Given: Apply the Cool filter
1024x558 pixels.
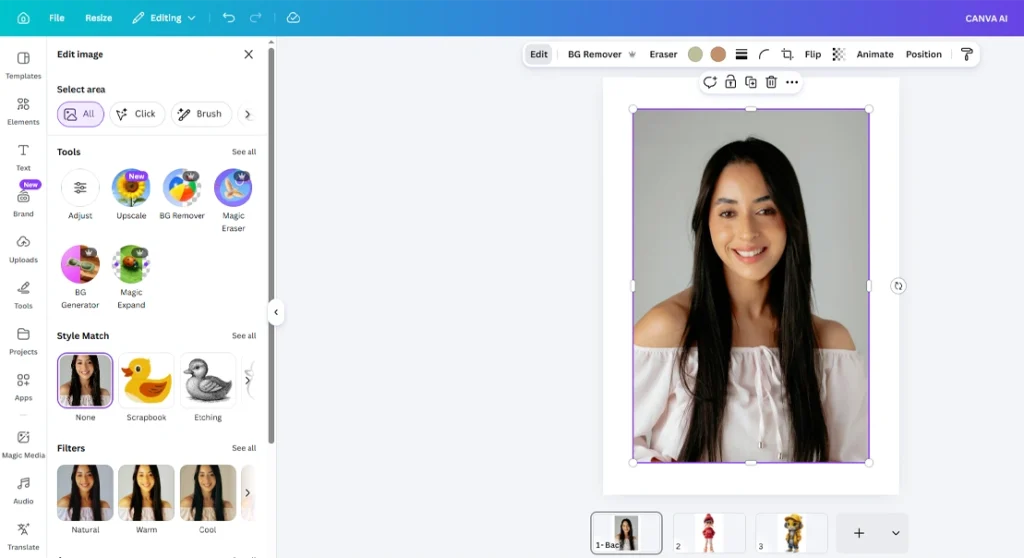Looking at the screenshot, I should [x=208, y=493].
